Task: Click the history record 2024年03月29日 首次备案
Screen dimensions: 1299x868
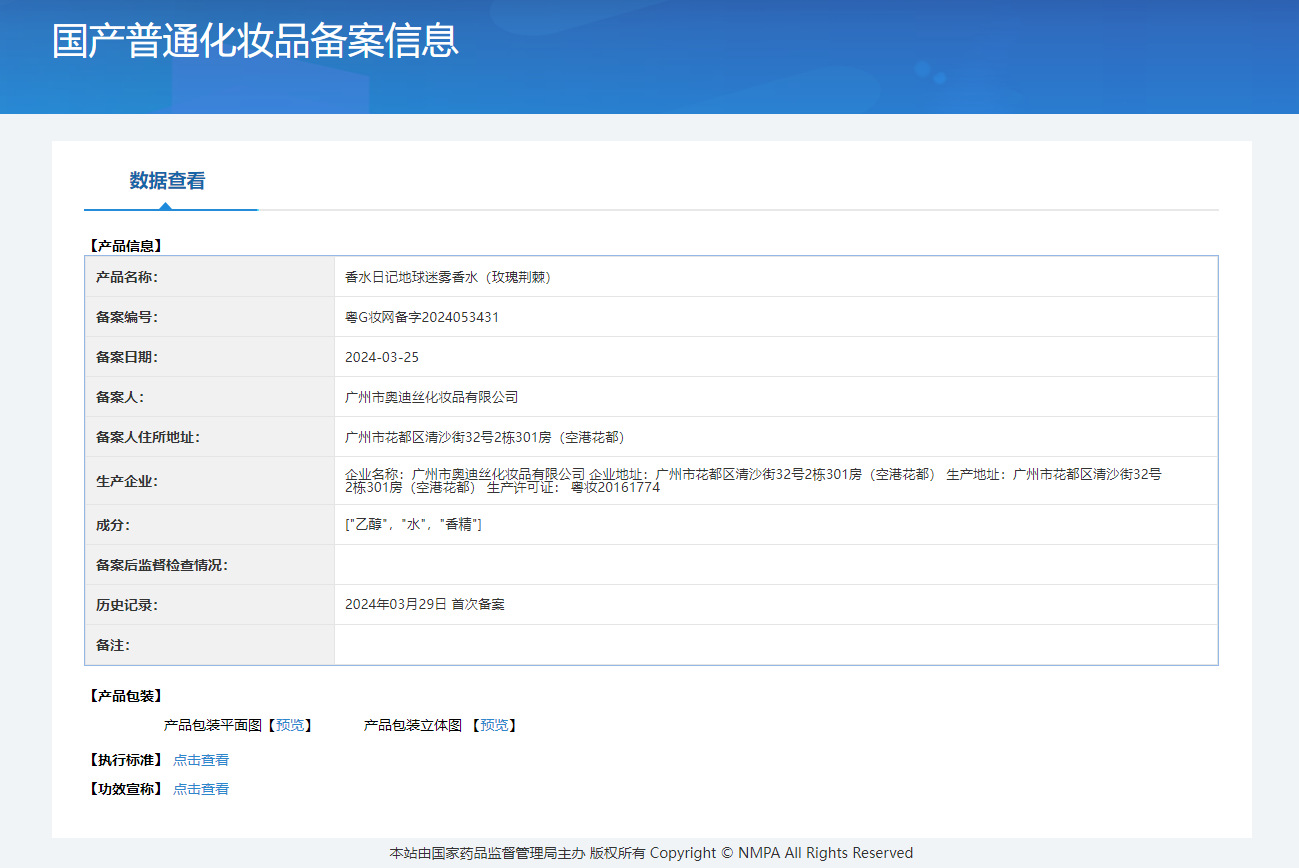Action: (x=425, y=605)
